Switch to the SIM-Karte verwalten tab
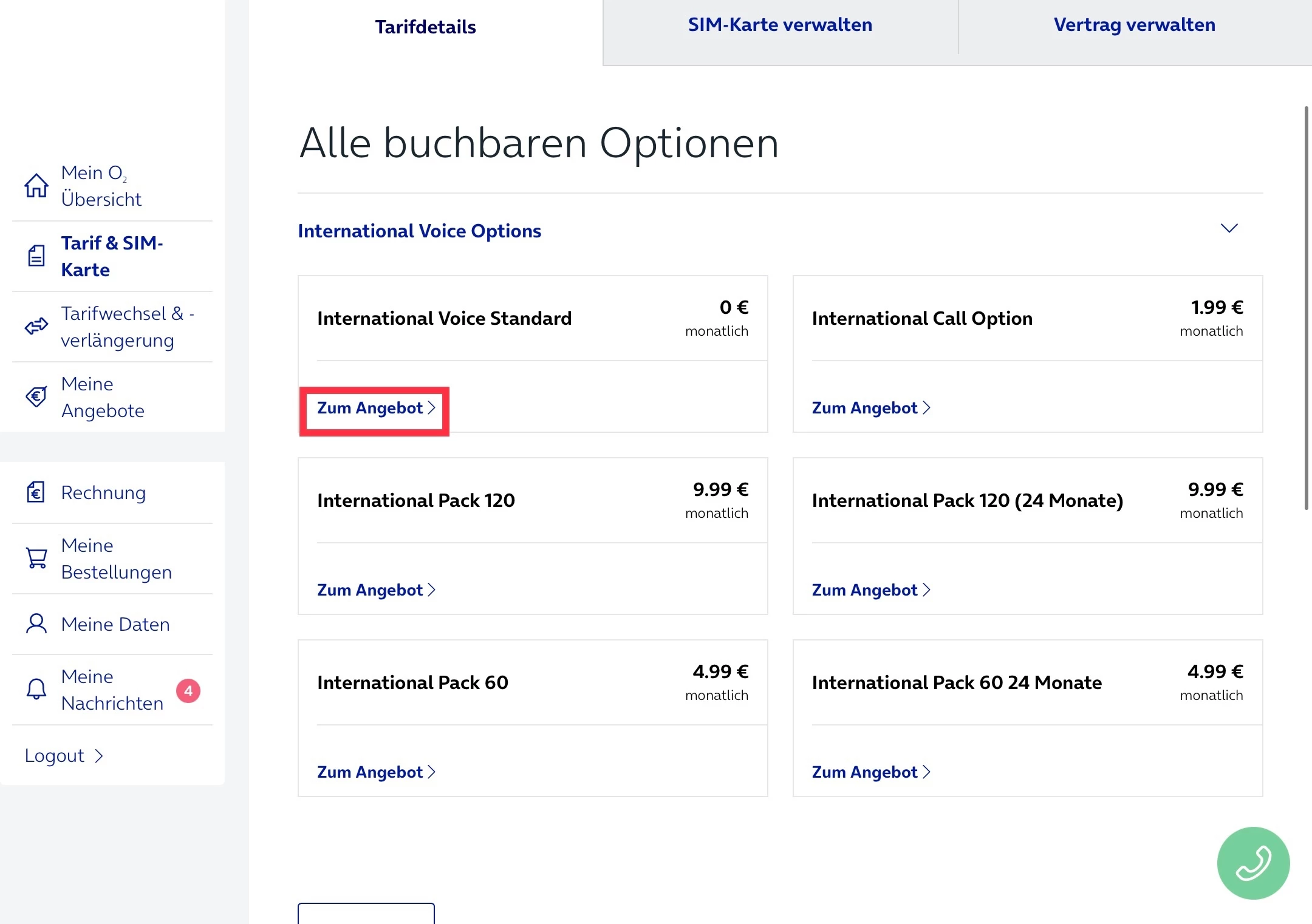Image resolution: width=1312 pixels, height=924 pixels. point(780,25)
